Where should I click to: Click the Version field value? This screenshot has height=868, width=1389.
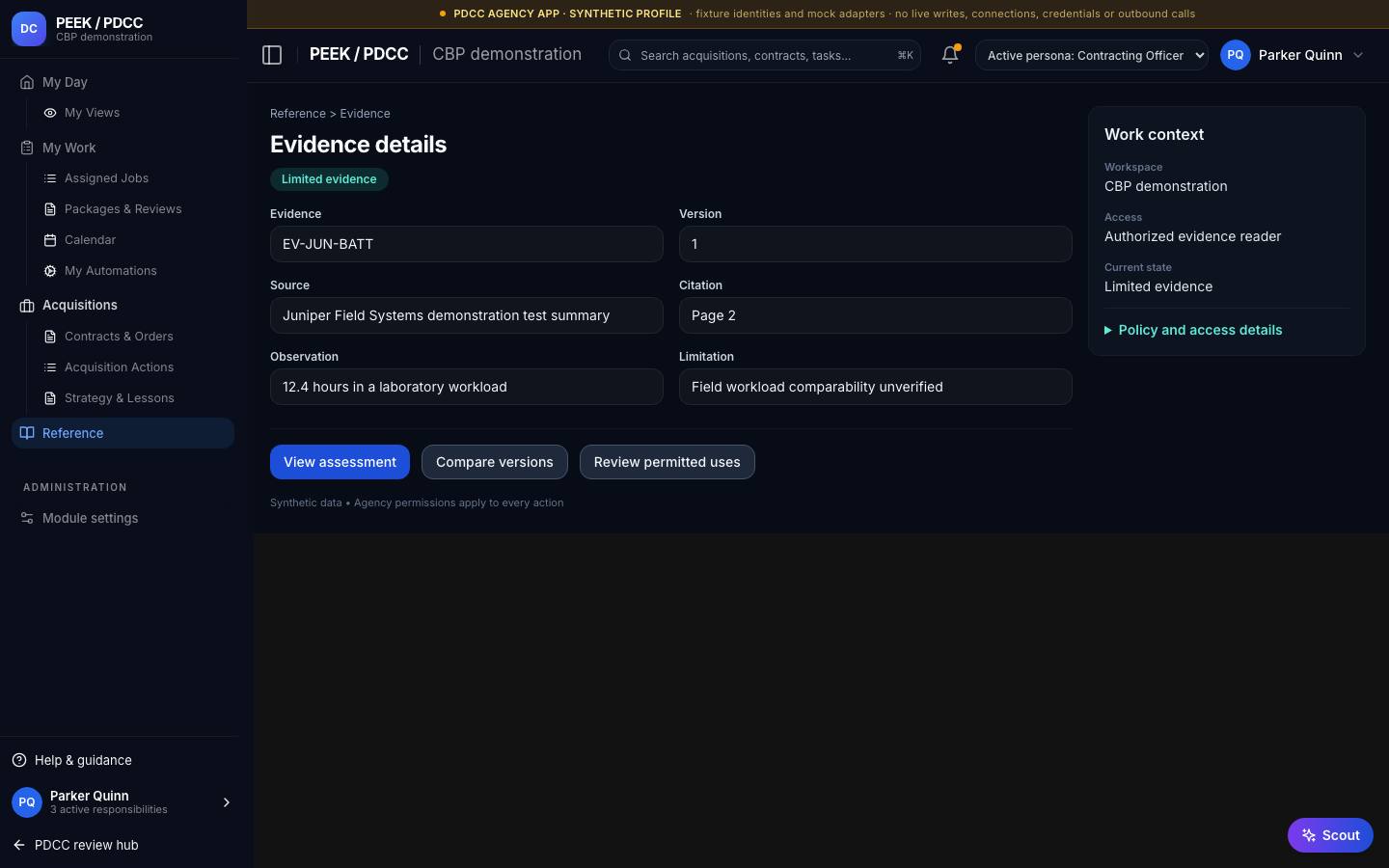(x=876, y=244)
